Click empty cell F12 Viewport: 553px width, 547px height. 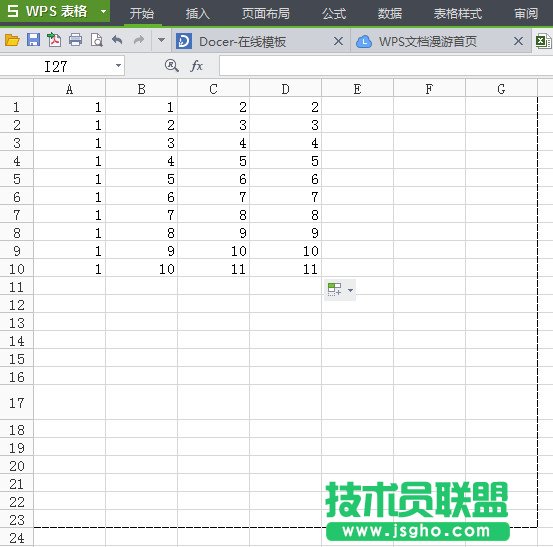[x=429, y=305]
